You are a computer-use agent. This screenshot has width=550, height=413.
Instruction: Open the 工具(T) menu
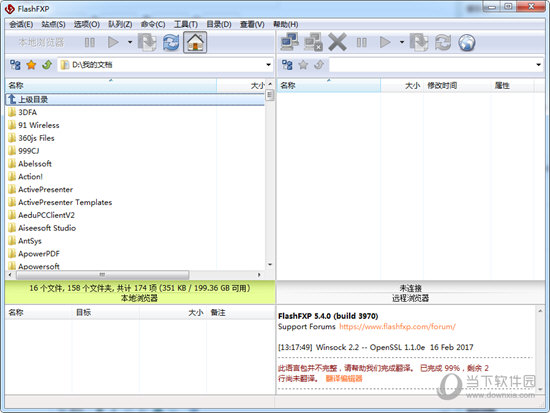point(186,24)
